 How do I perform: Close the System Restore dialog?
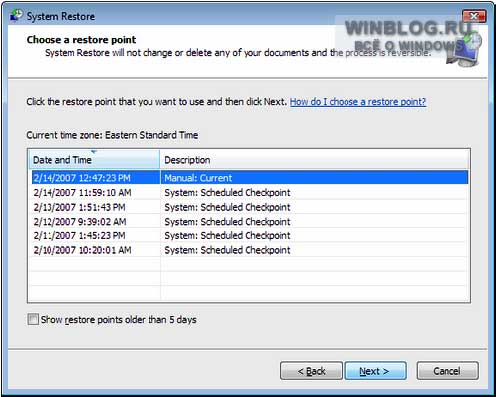tap(474, 16)
